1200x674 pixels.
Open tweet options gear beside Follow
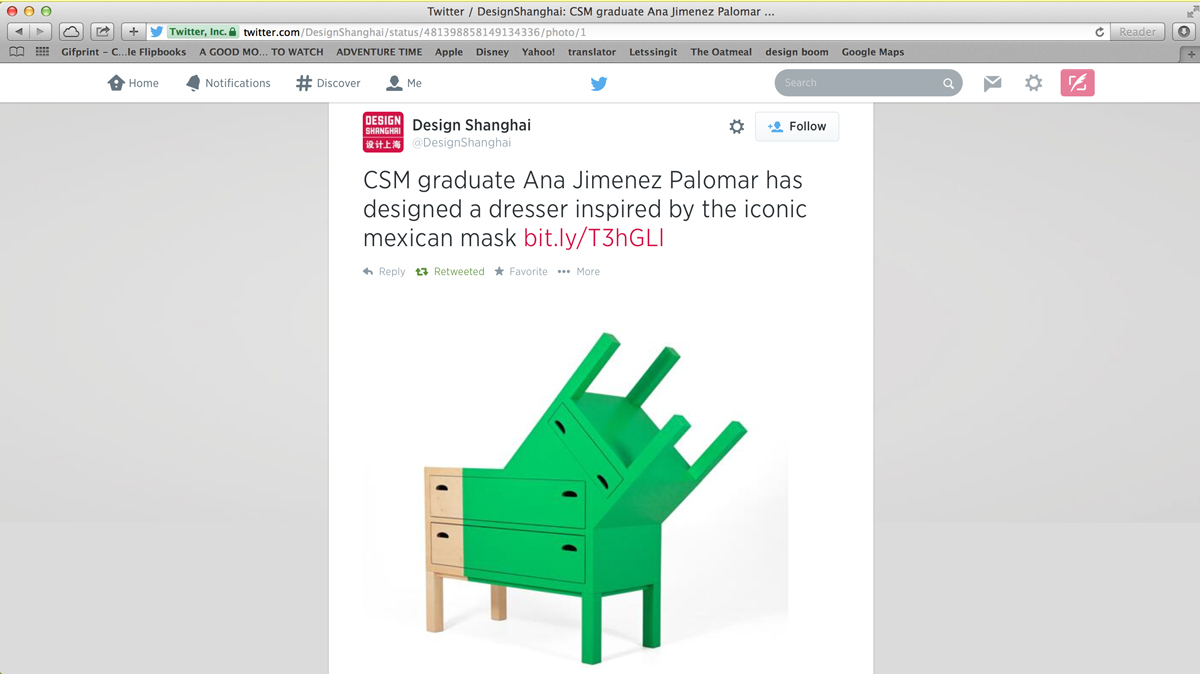pos(737,127)
